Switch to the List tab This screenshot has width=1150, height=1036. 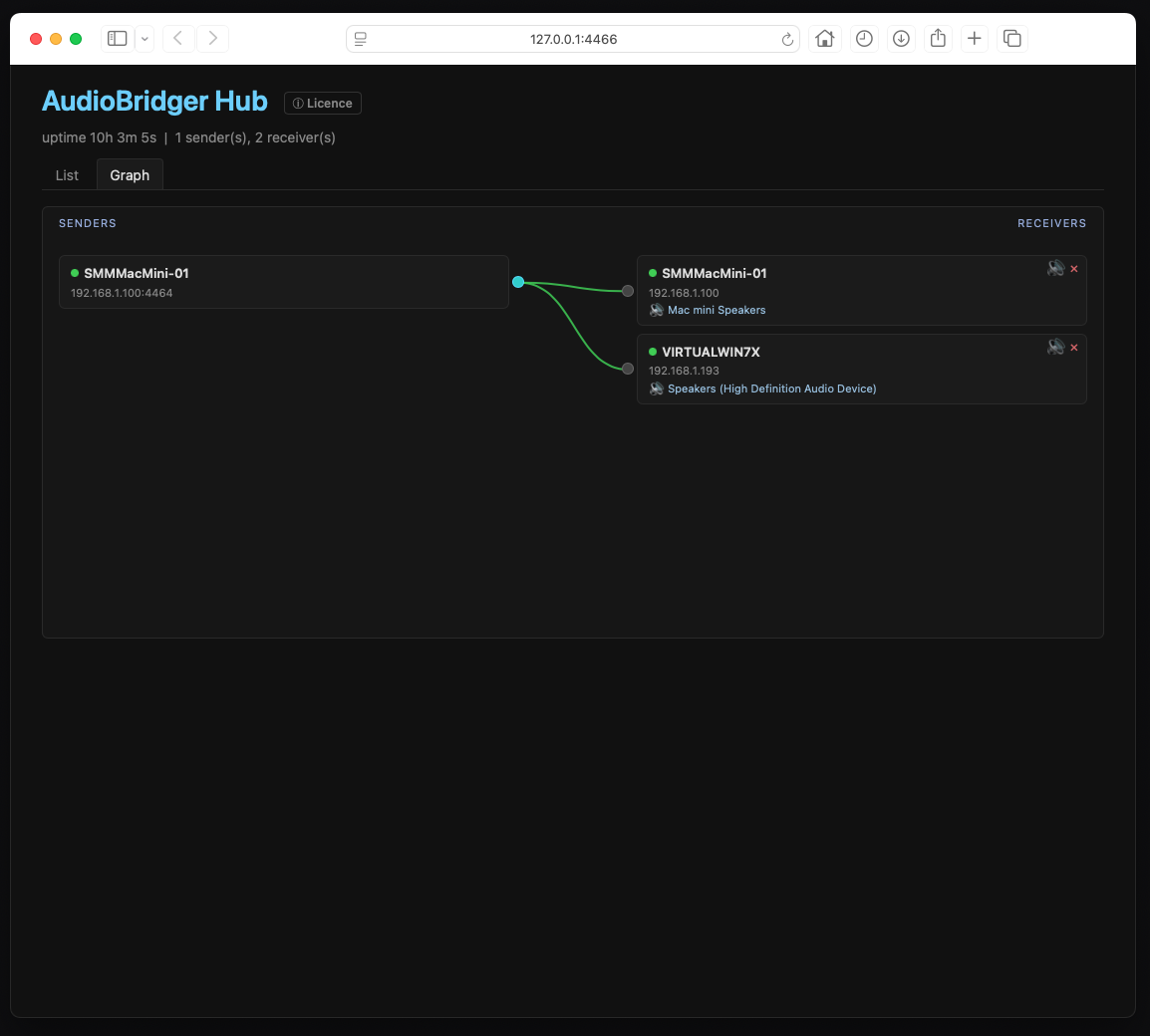click(x=67, y=175)
